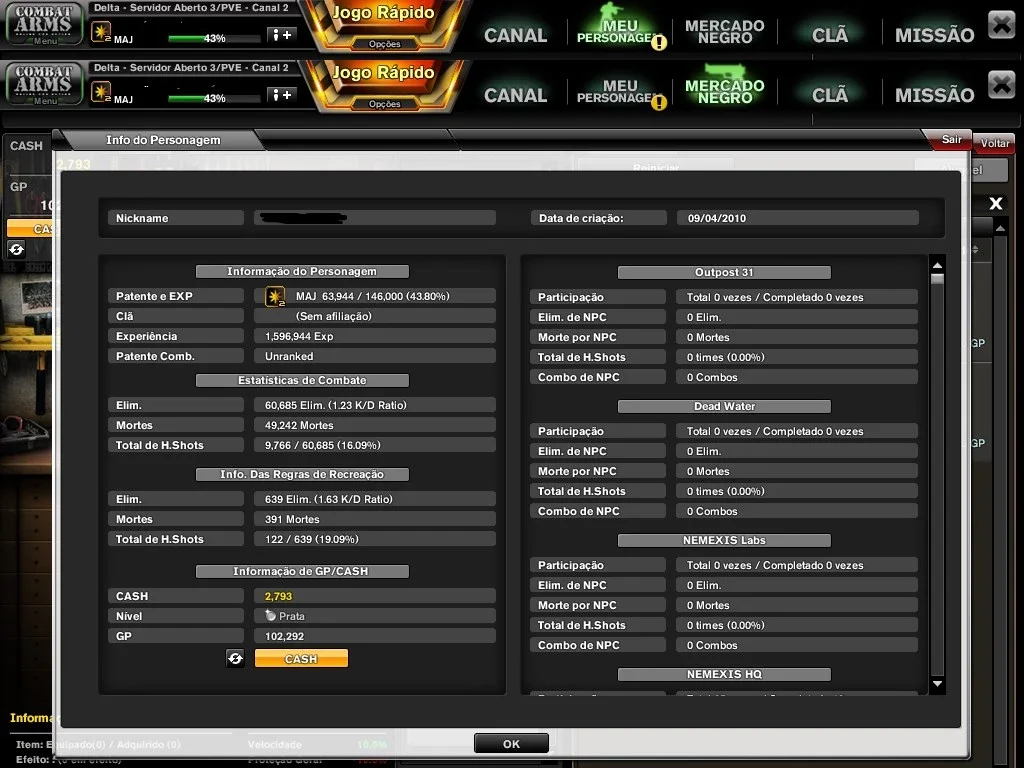Open Opções under top Jogo Rápido
Image resolution: width=1024 pixels, height=768 pixels.
pos(385,44)
